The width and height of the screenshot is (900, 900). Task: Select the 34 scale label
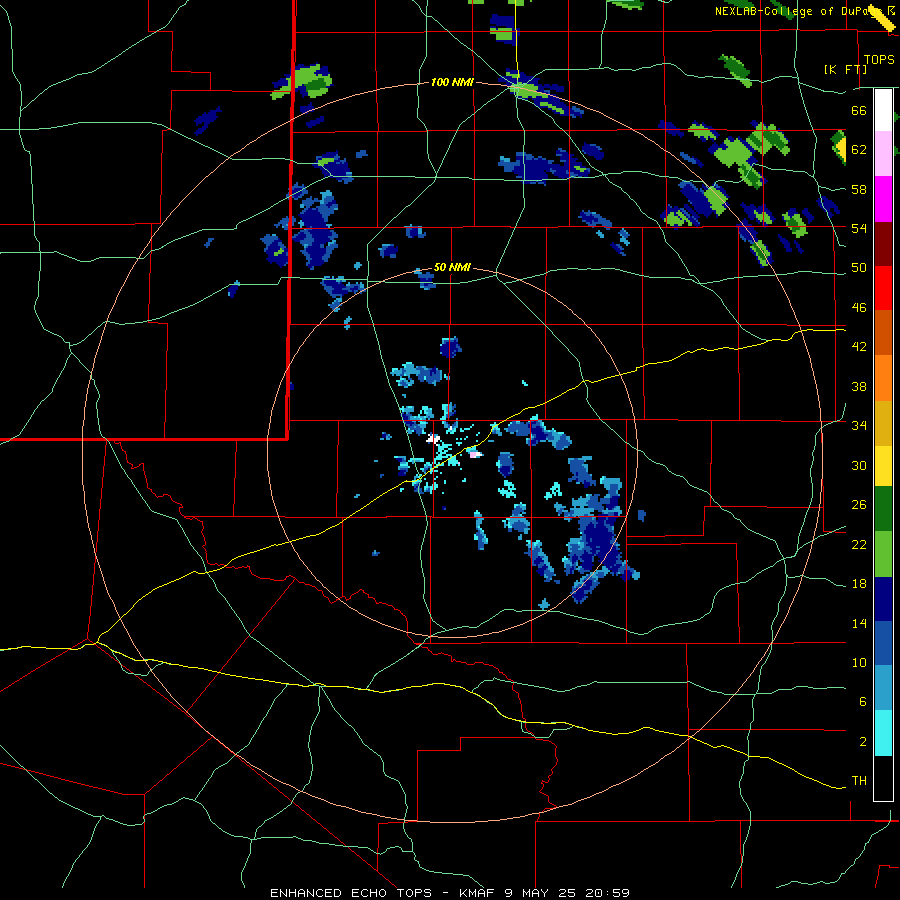(x=859, y=425)
